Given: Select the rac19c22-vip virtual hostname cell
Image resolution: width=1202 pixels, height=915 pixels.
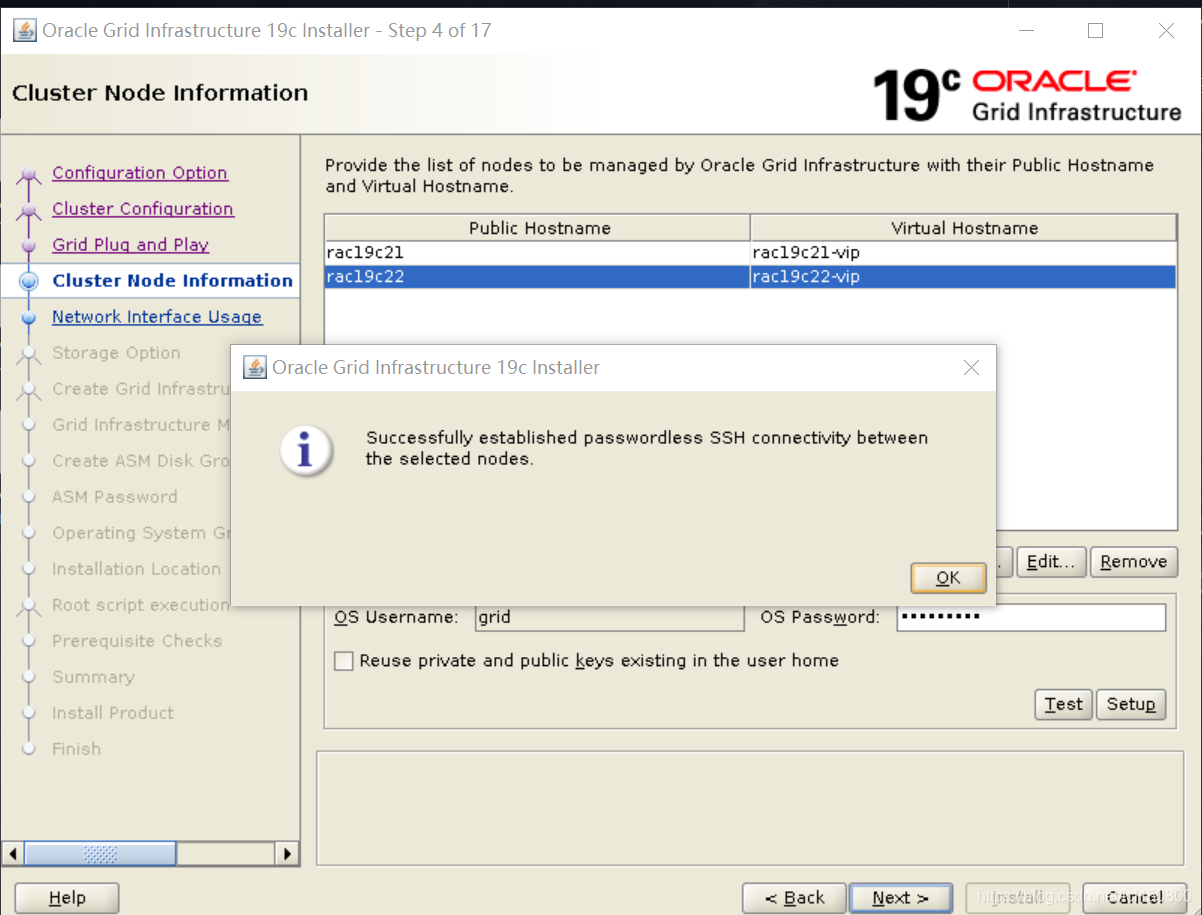Looking at the screenshot, I should [x=963, y=277].
